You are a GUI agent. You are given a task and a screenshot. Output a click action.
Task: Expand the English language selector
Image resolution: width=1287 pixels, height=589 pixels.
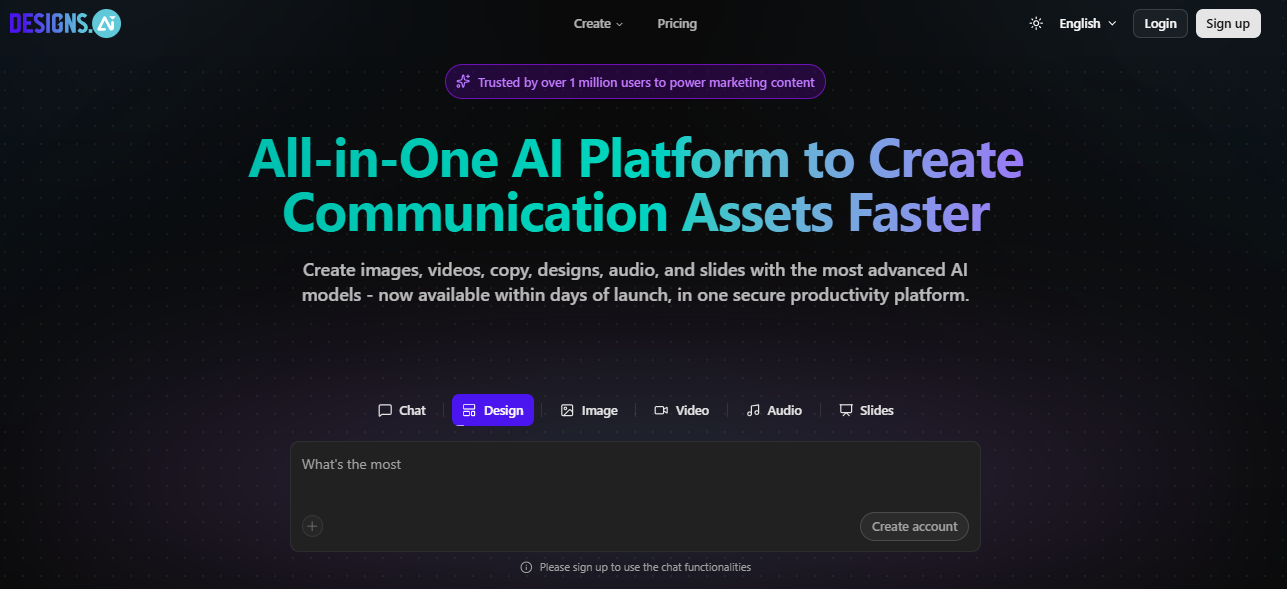pos(1087,24)
